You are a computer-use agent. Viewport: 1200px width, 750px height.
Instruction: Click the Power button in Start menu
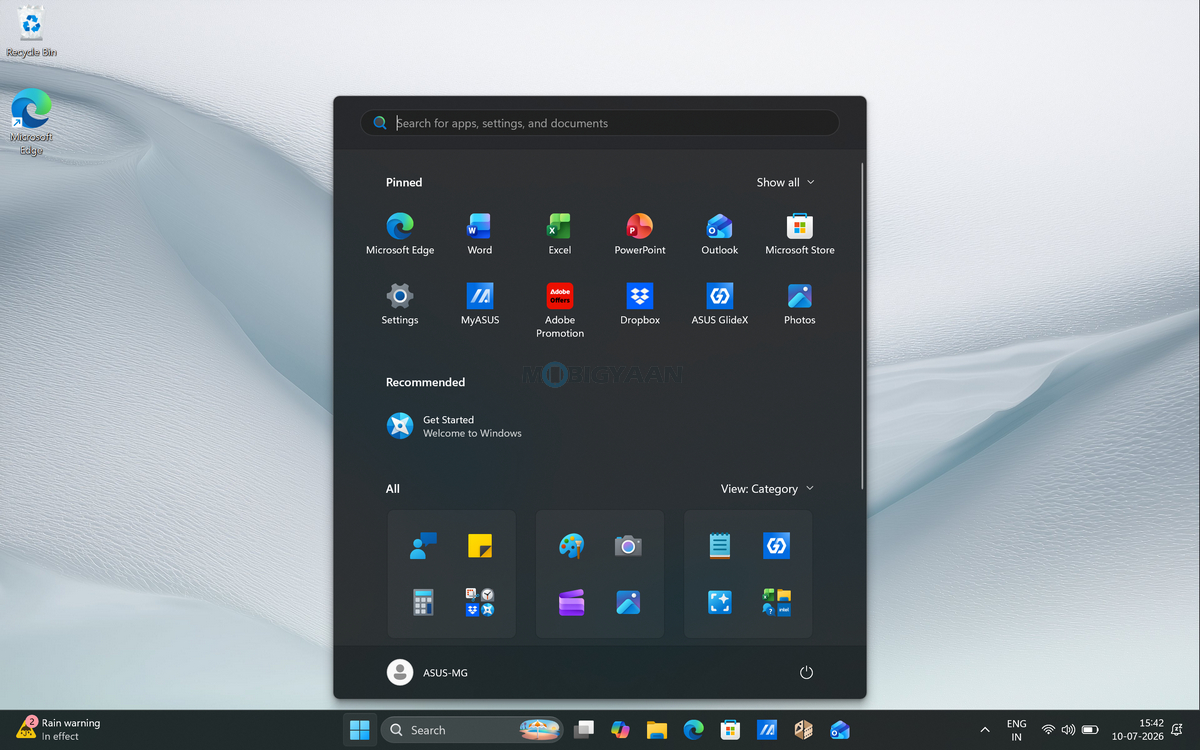click(806, 673)
